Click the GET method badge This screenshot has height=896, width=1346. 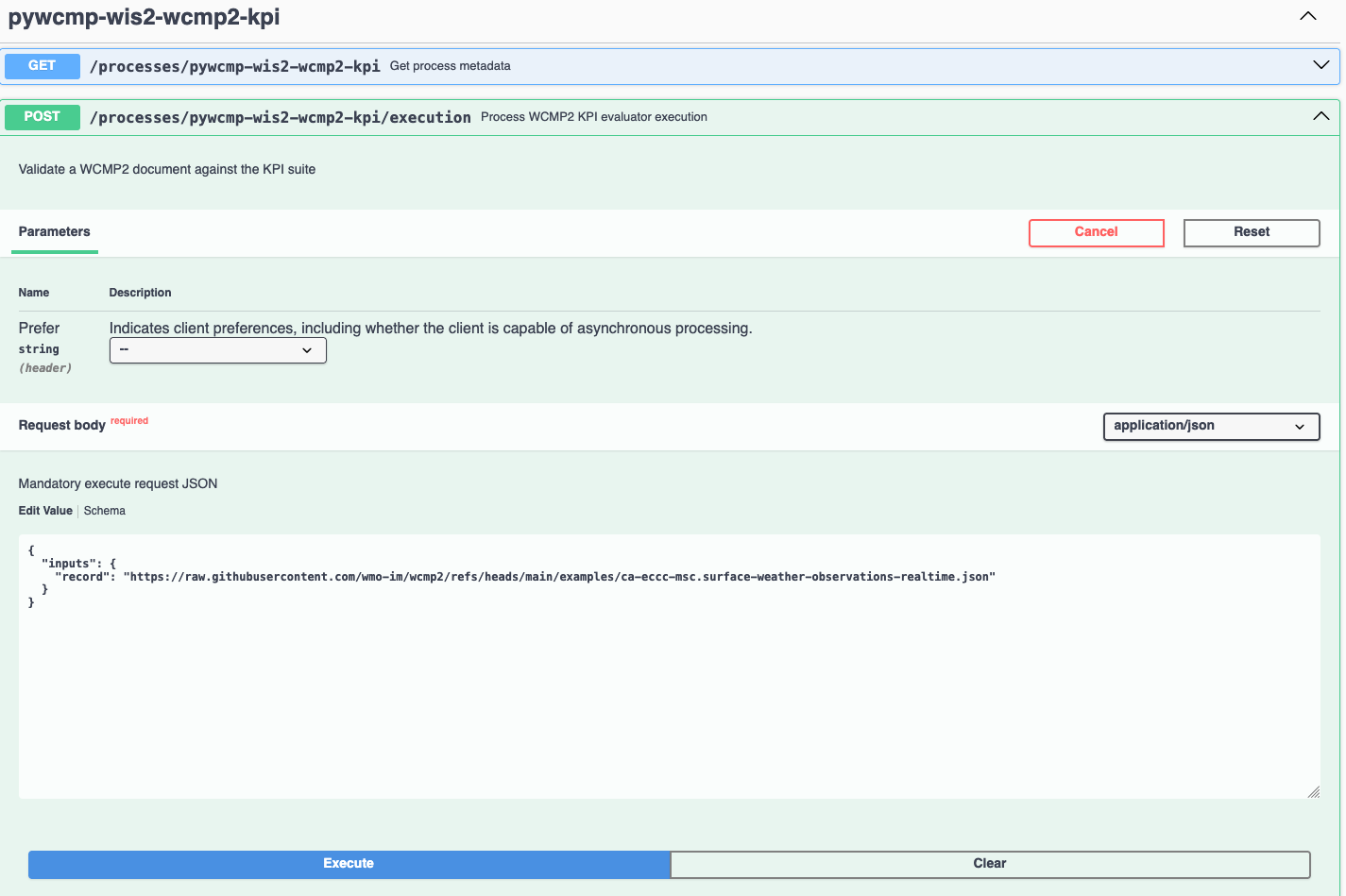coord(42,66)
